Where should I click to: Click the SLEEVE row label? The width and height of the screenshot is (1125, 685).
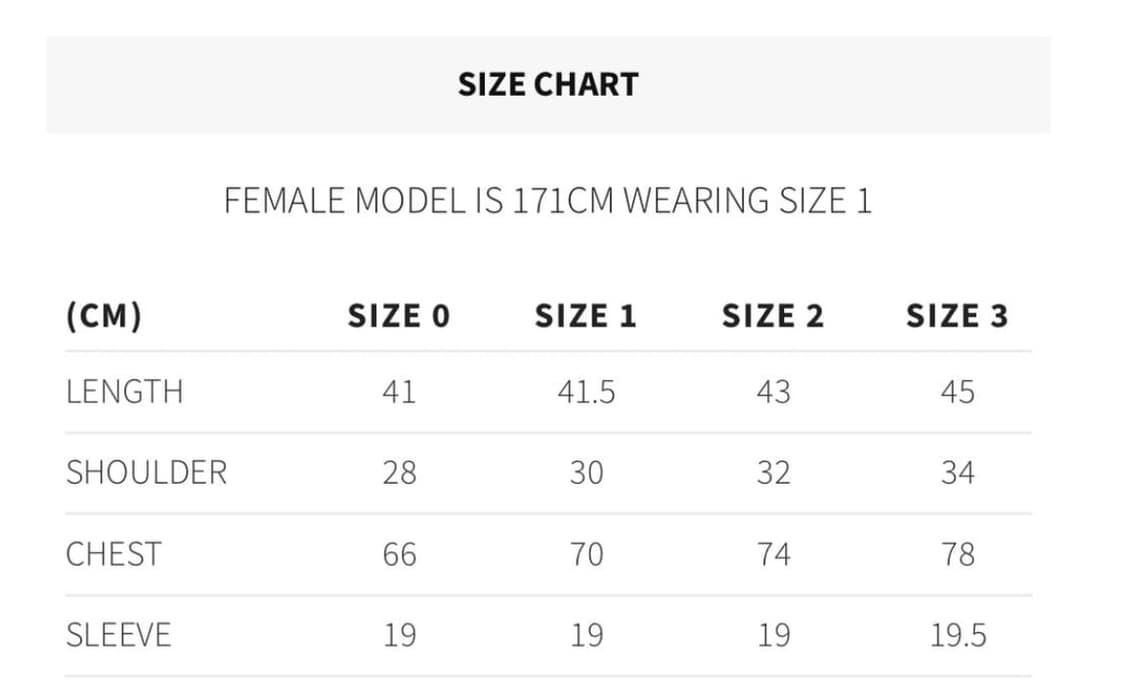[x=119, y=636]
